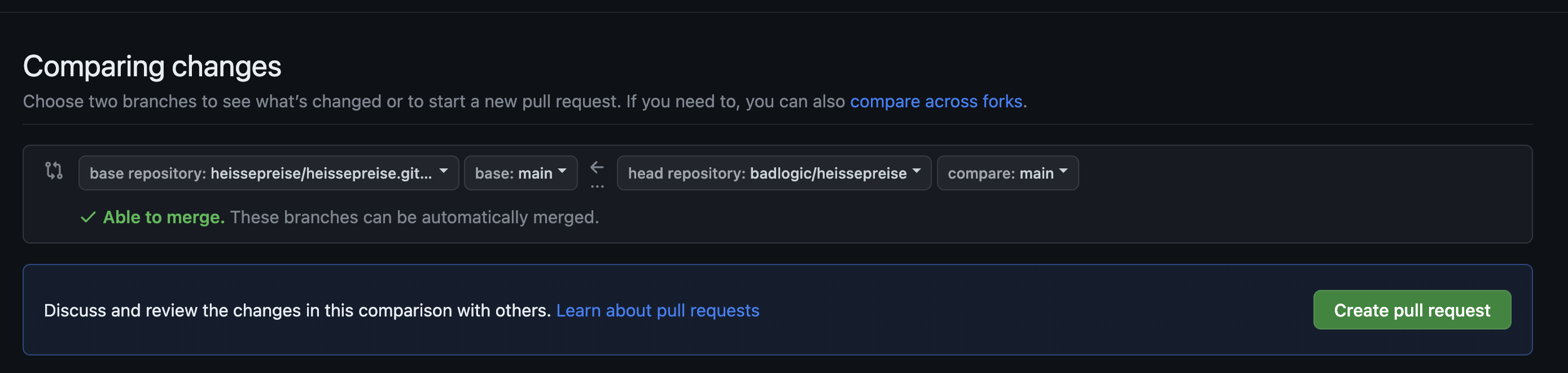This screenshot has width=1568, height=373.
Task: Open the base repository heissepreise/heissepreise.git dropdown
Action: [269, 173]
